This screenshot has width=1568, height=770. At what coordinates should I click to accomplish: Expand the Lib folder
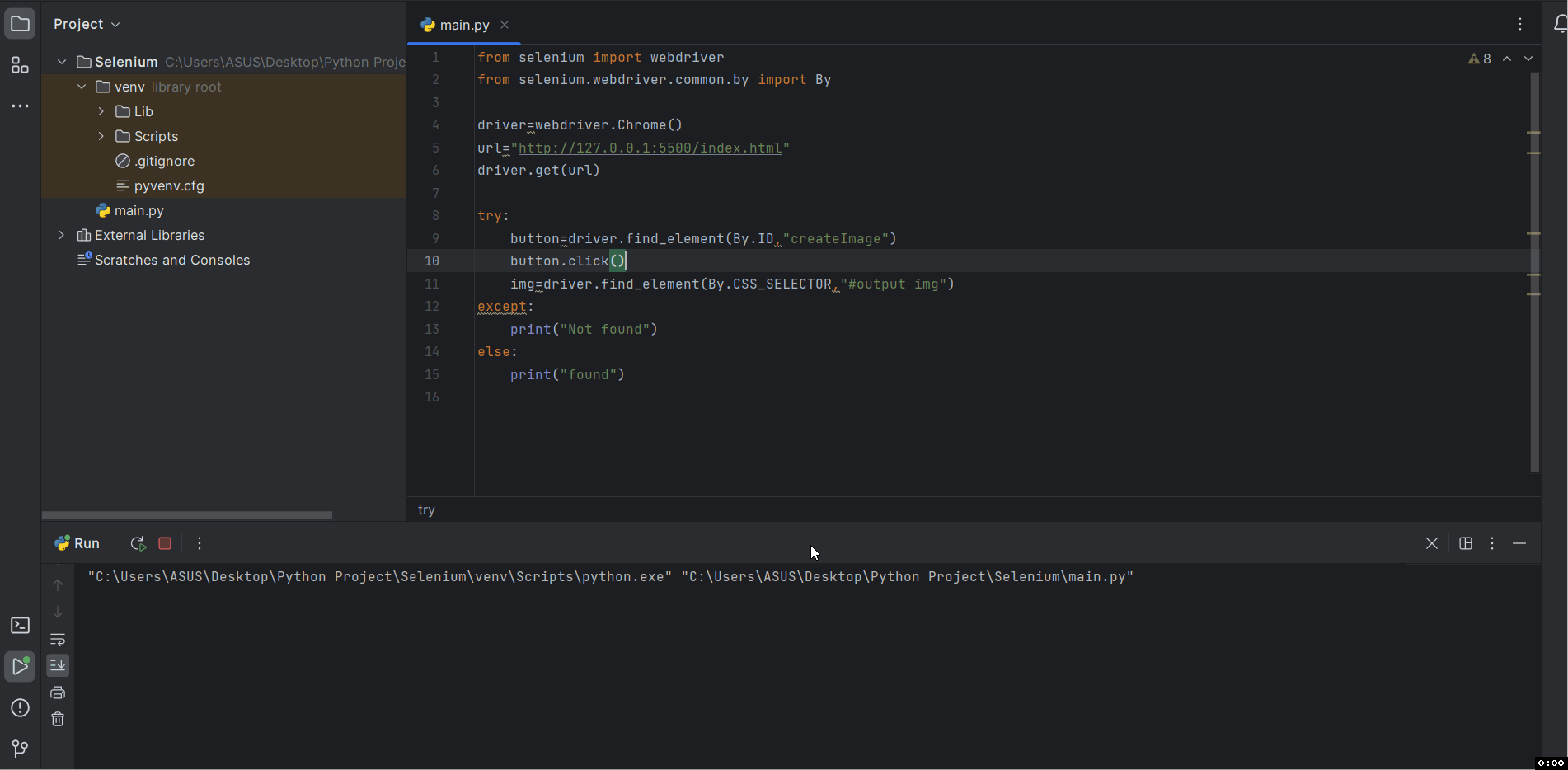coord(101,111)
